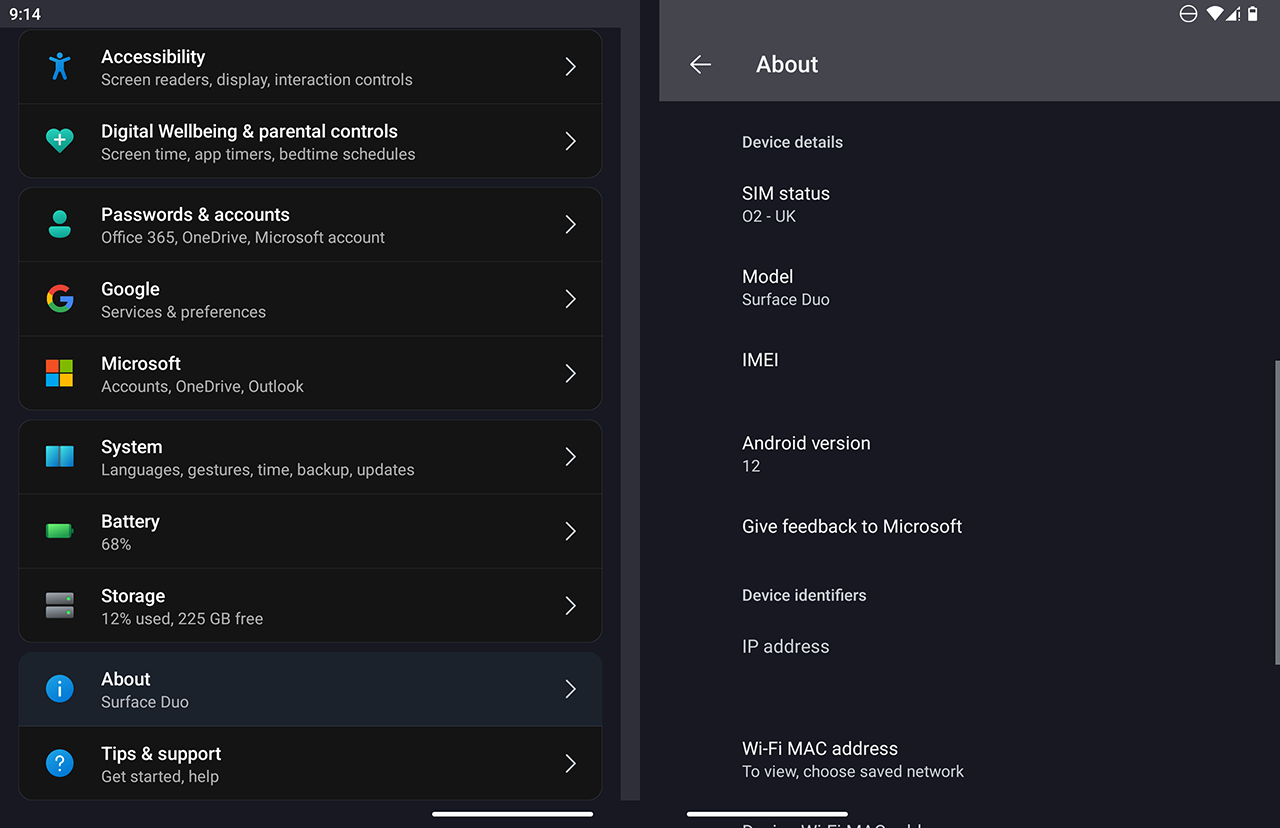The width and height of the screenshot is (1280, 828).
Task: Open System settings via its chevron
Action: tap(570, 456)
